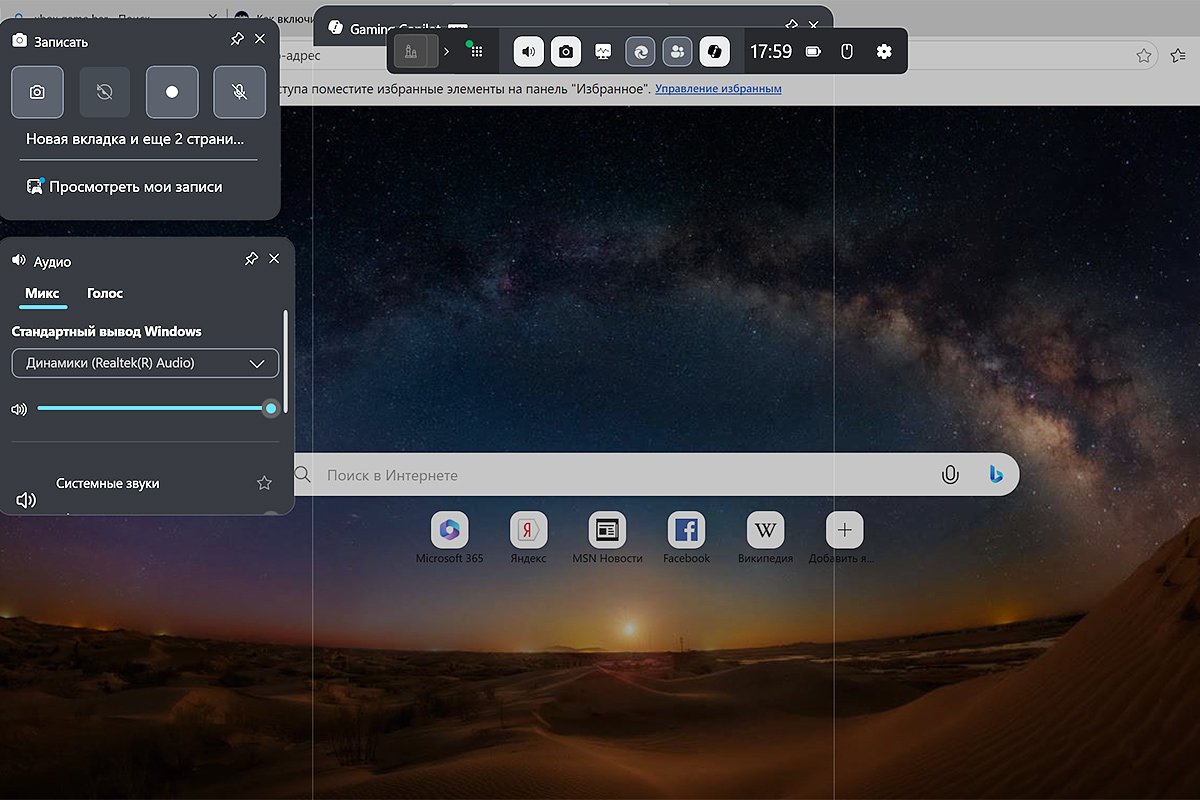
Task: Pin the Аудио widget
Action: click(x=251, y=259)
